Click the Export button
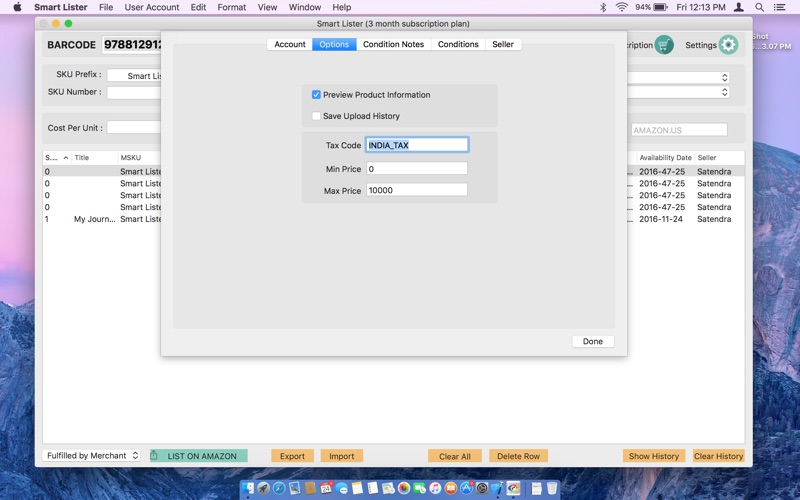 292,456
